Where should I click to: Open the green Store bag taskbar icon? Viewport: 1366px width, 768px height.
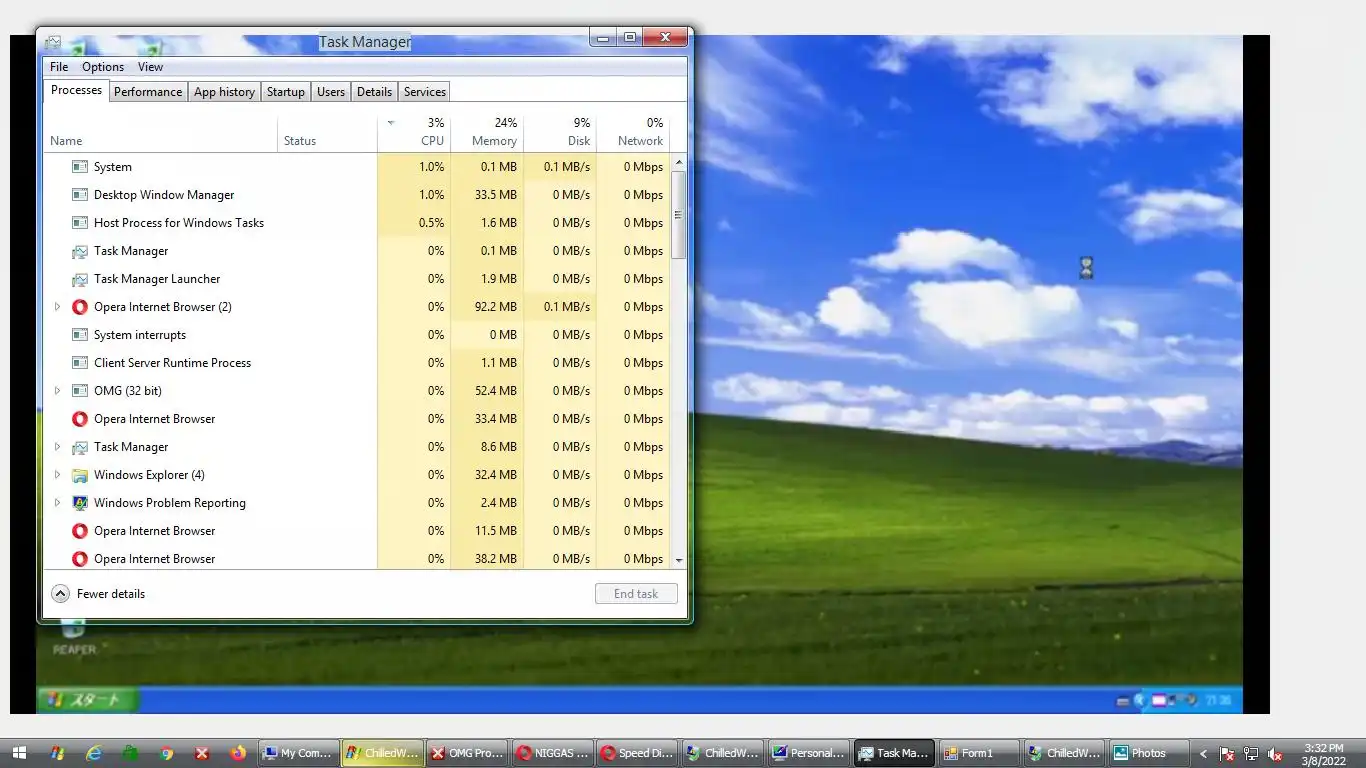(x=131, y=753)
